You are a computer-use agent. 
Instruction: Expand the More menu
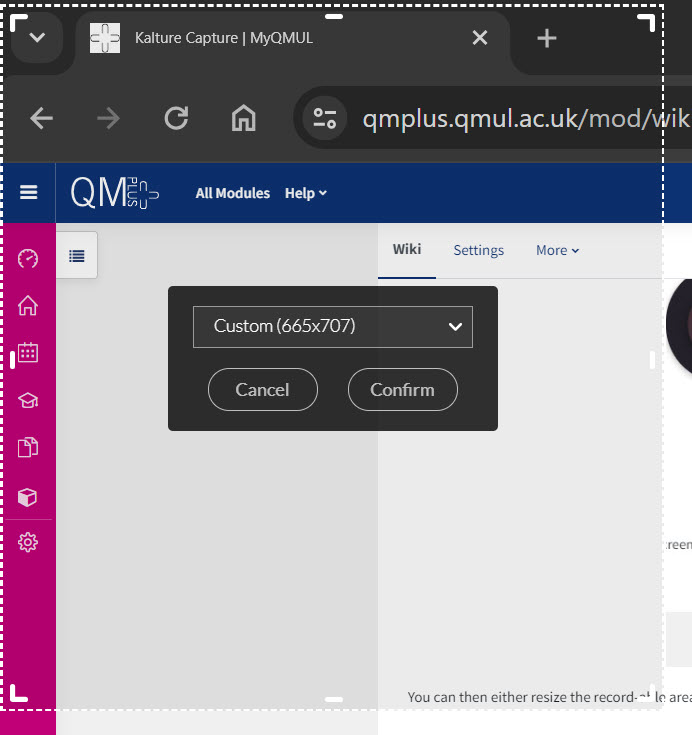557,250
